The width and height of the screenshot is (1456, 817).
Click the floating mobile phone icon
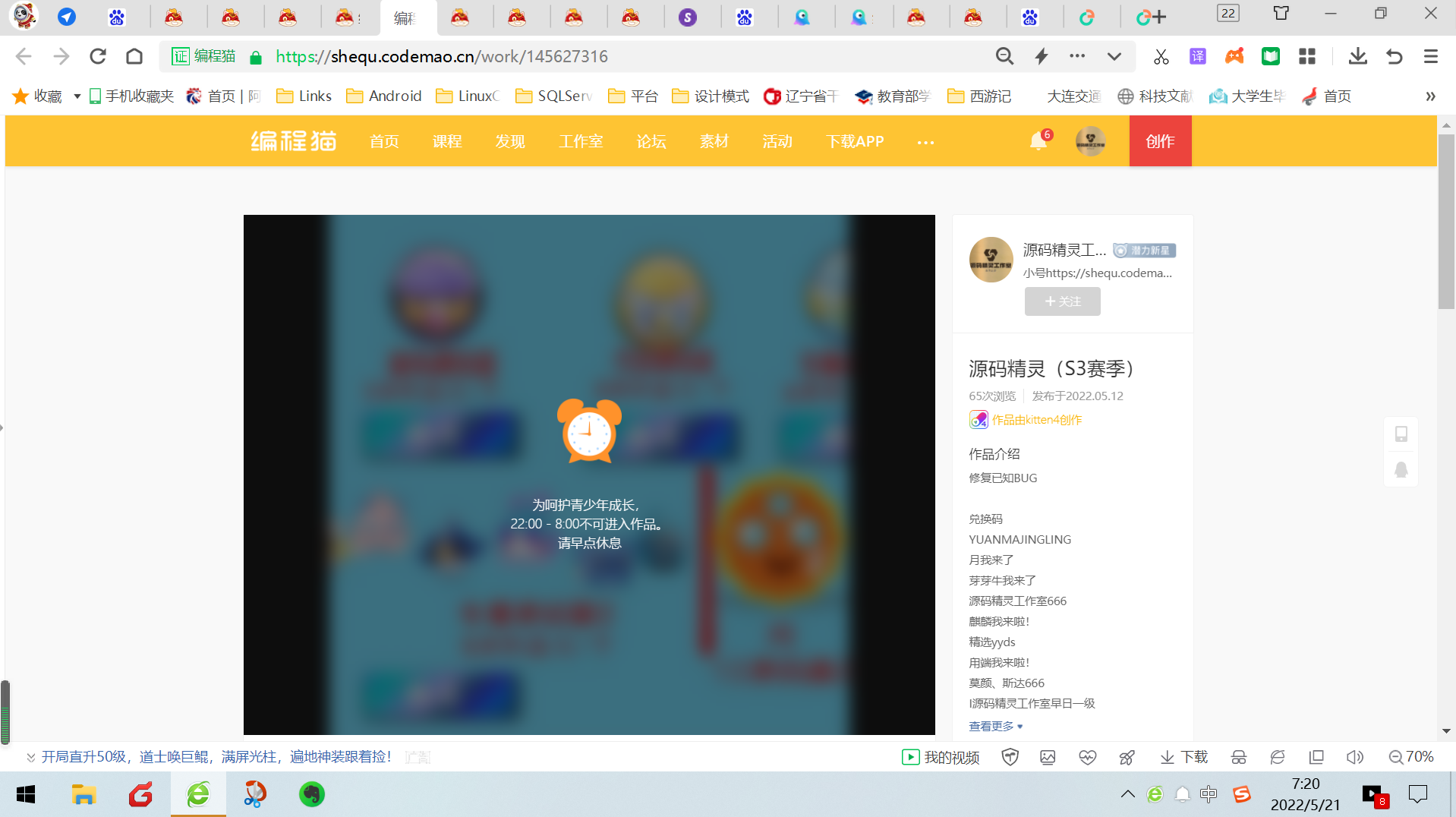(1401, 434)
